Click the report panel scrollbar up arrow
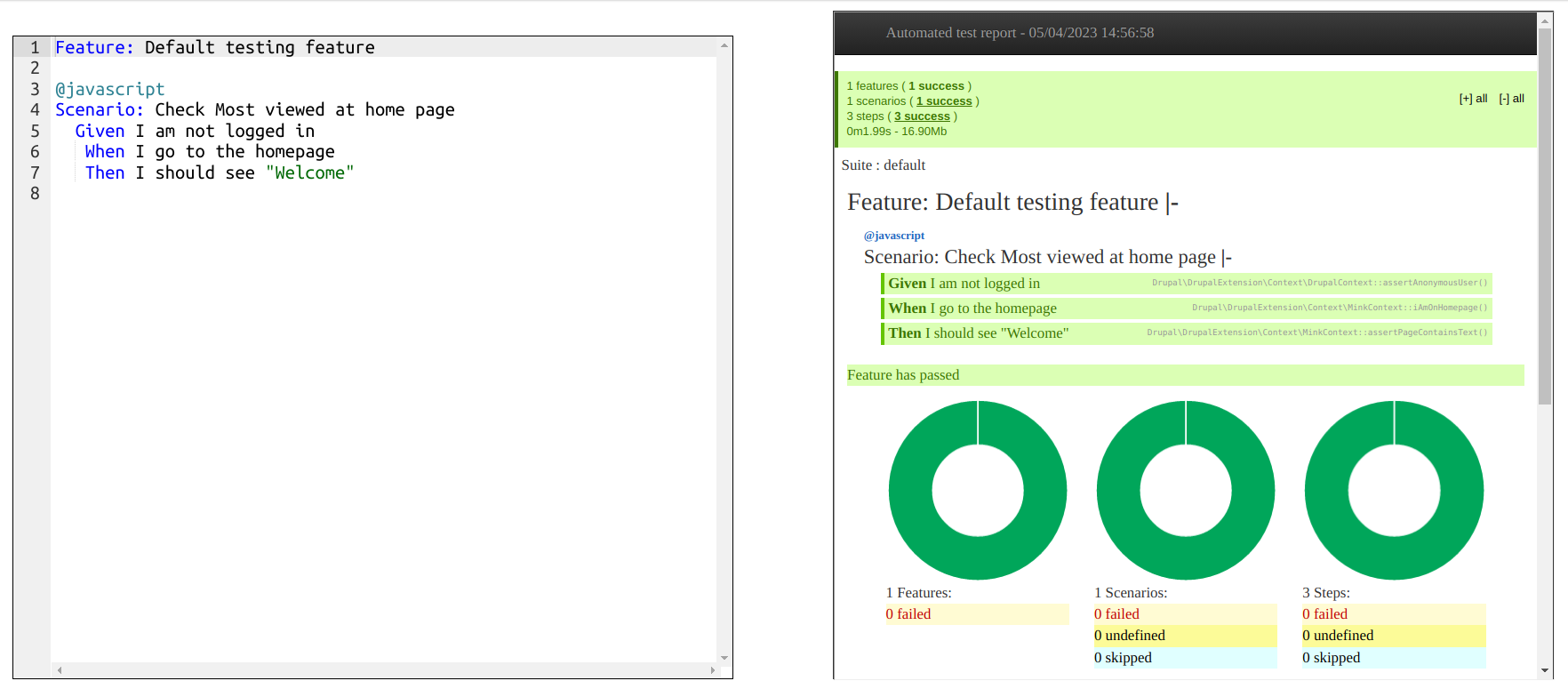The width and height of the screenshot is (1568, 697). (1545, 20)
